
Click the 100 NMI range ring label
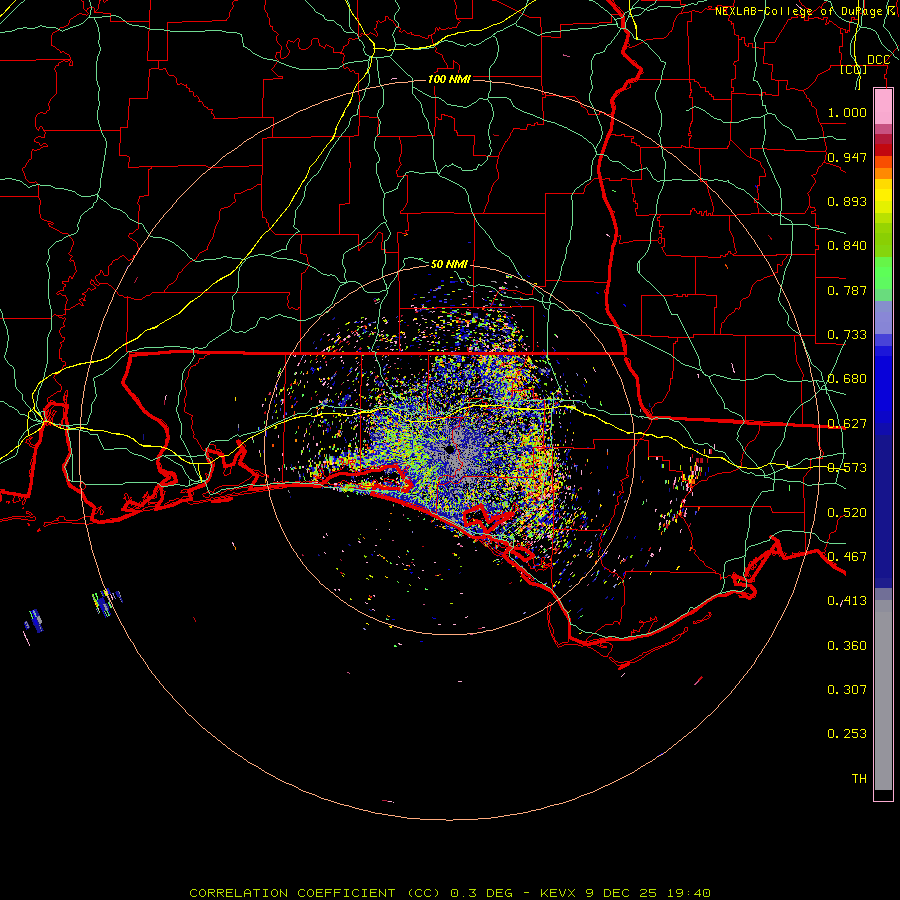coord(449,79)
